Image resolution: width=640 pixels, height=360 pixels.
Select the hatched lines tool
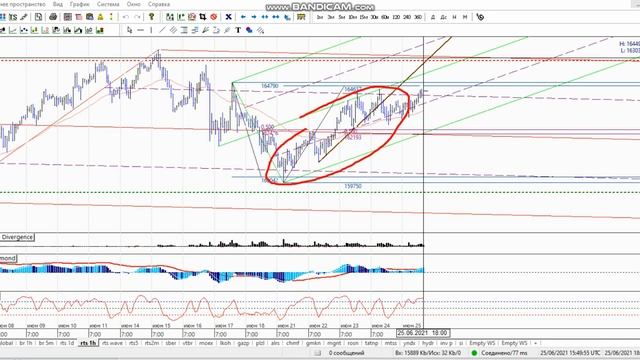coord(260,30)
